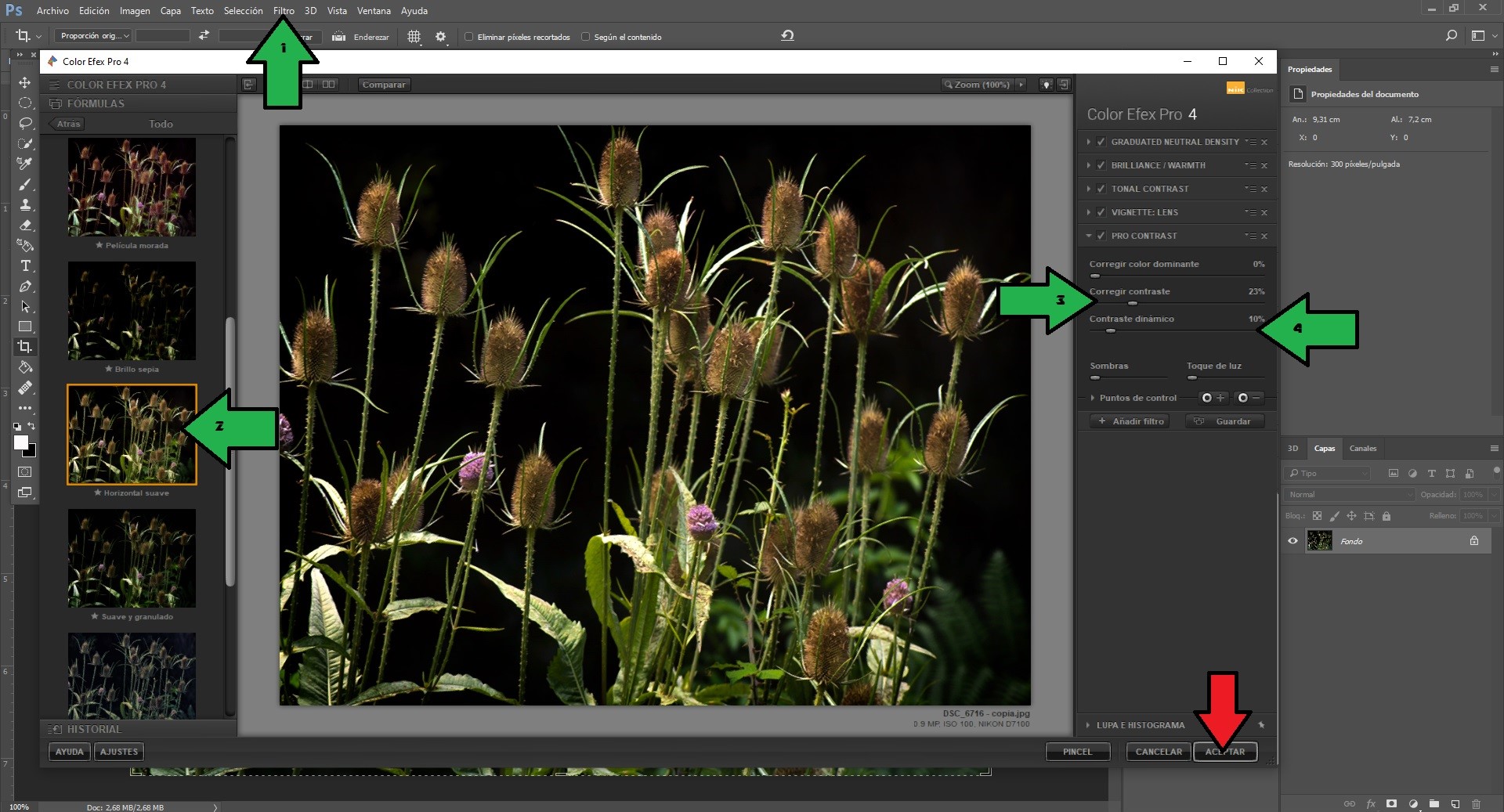Select the Quick Selection tool
The width and height of the screenshot is (1504, 812).
pyautogui.click(x=25, y=144)
